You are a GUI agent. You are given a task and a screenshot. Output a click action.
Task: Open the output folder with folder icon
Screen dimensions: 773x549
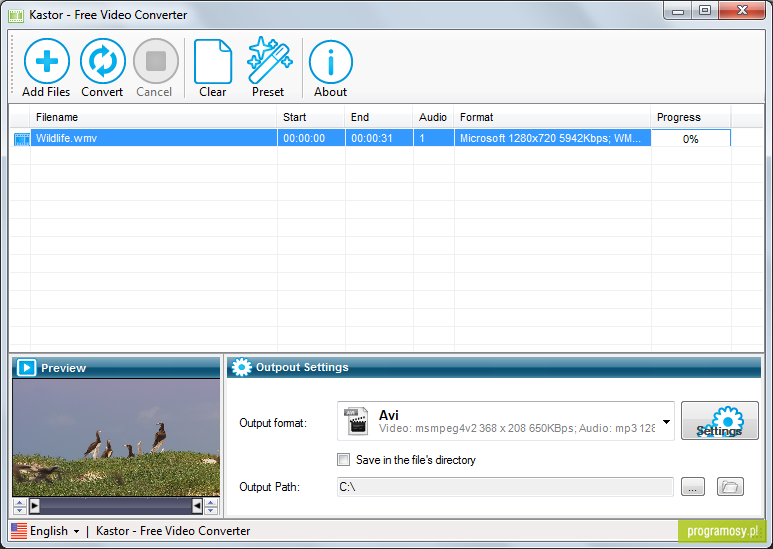(x=730, y=487)
